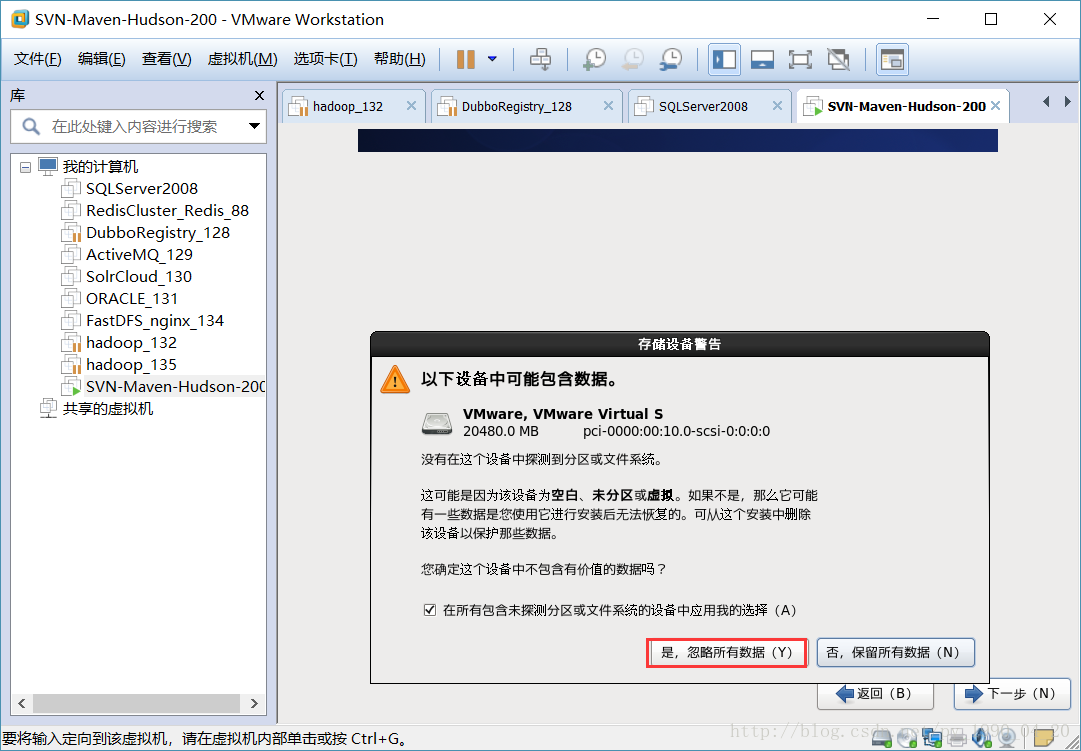This screenshot has height=751, width=1081.
Task: Close the SVN-Maven-Hudson-200 tab
Action: (x=996, y=106)
